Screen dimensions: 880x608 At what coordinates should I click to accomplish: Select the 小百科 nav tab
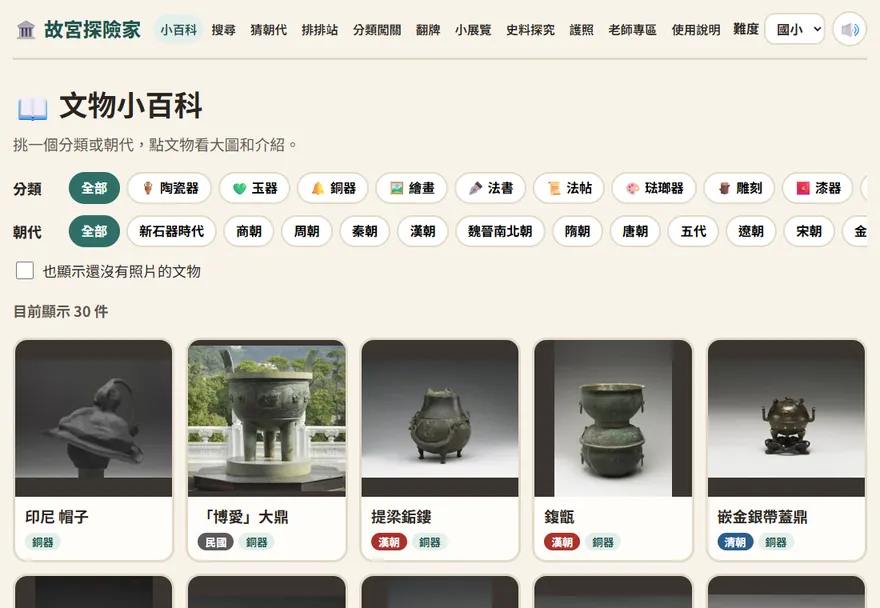tap(178, 30)
